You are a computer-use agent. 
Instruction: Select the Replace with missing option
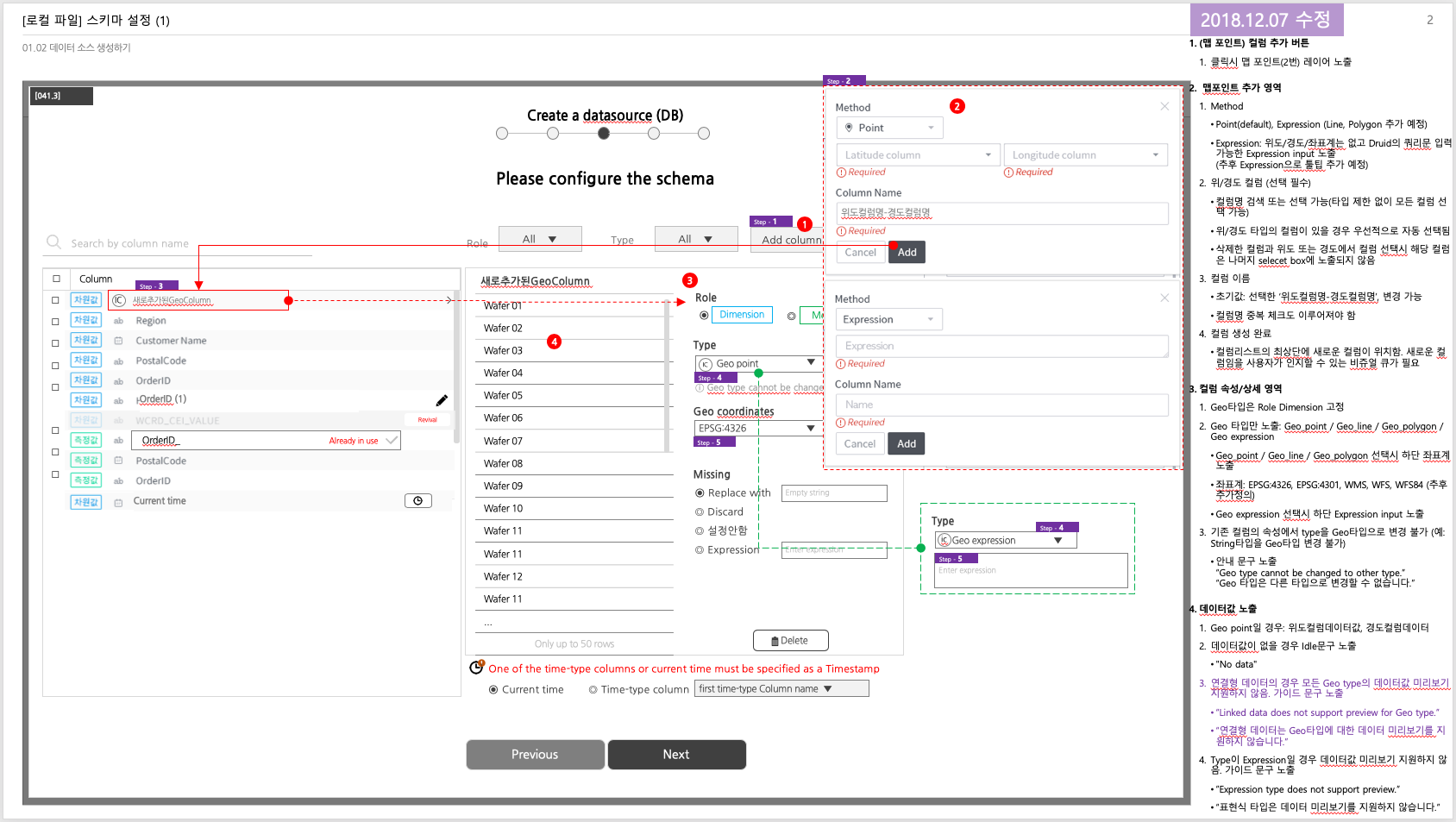tap(700, 493)
